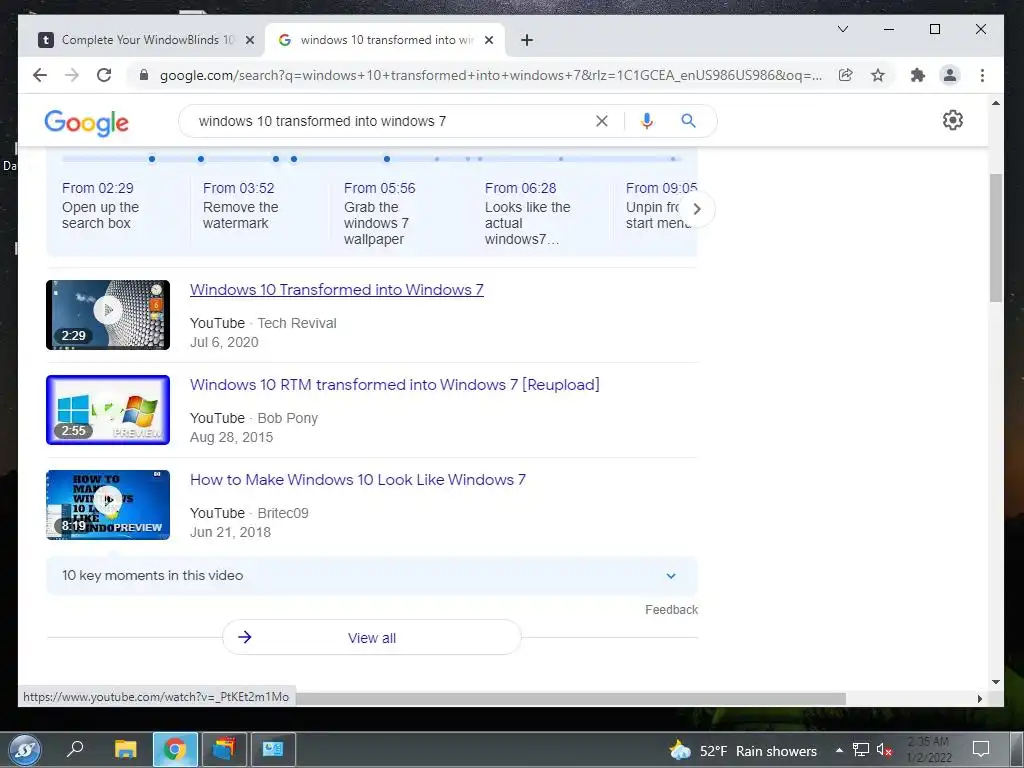The width and height of the screenshot is (1024, 768).
Task: Click the muted volume tray icon
Action: click(884, 750)
